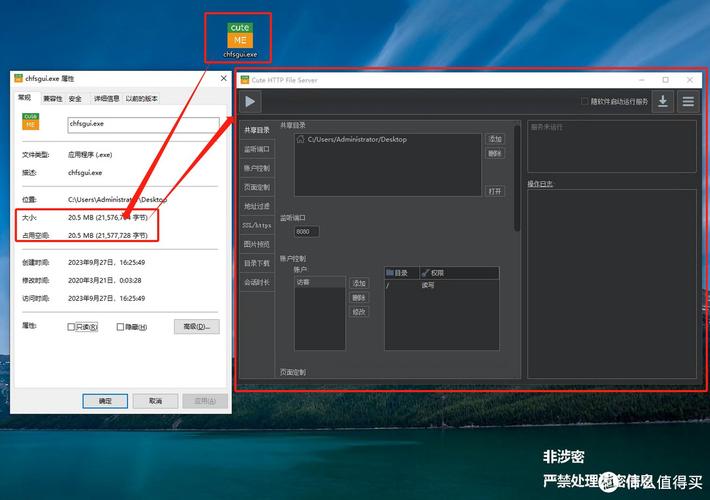Screen dimensions: 710x500
Task: Click the home icon next to the shared Desktop path
Action: (x=300, y=139)
